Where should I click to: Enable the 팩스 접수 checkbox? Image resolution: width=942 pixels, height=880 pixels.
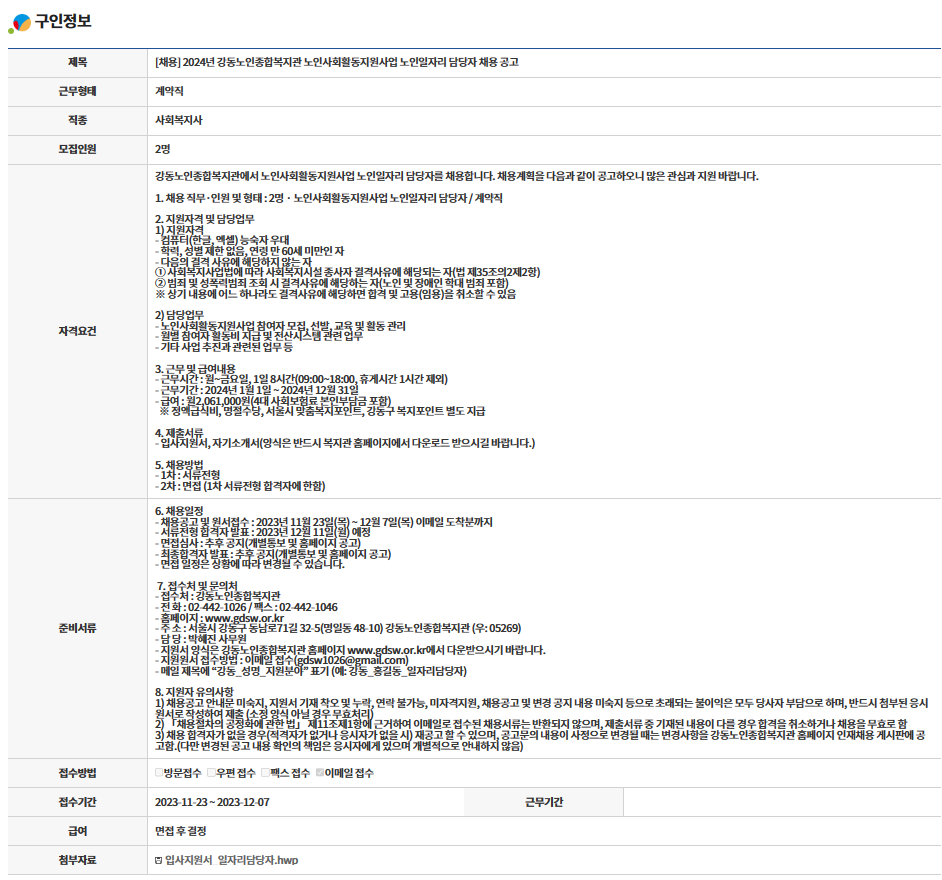(x=266, y=773)
